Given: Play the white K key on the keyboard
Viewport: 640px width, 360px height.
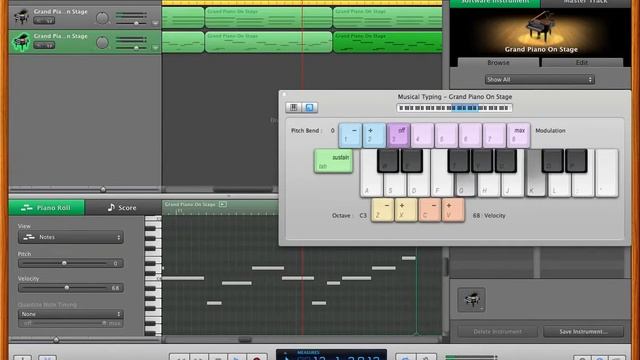Looking at the screenshot, I should pos(536,180).
